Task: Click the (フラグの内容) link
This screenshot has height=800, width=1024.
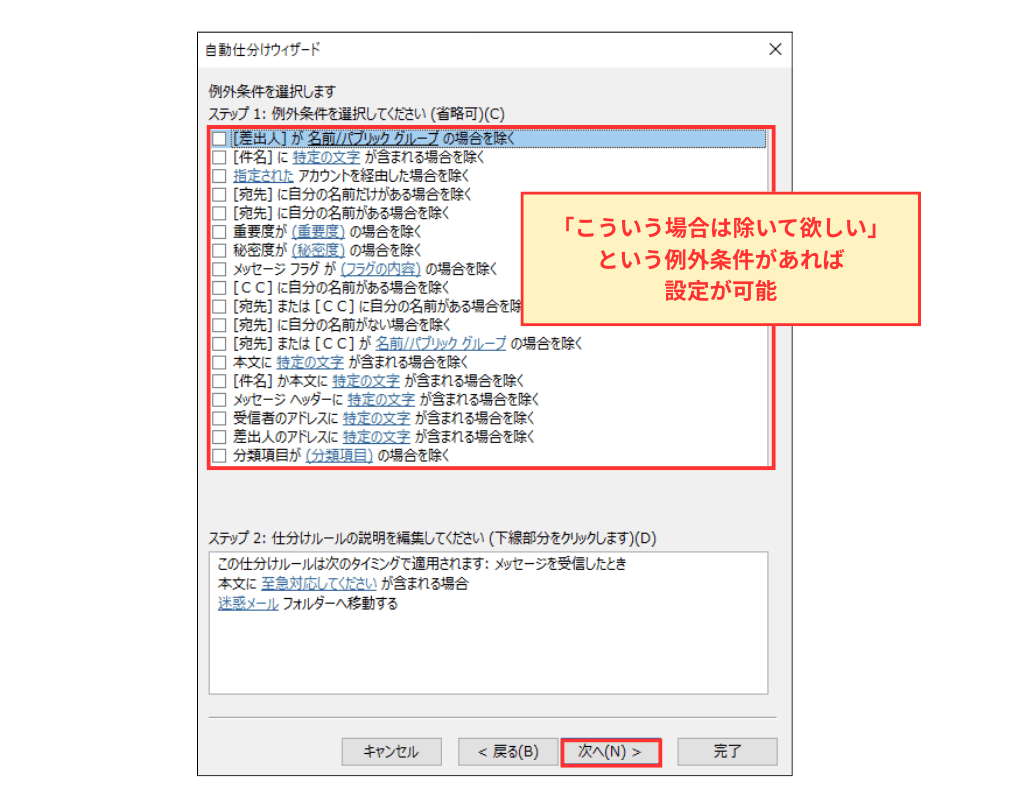Action: point(380,269)
